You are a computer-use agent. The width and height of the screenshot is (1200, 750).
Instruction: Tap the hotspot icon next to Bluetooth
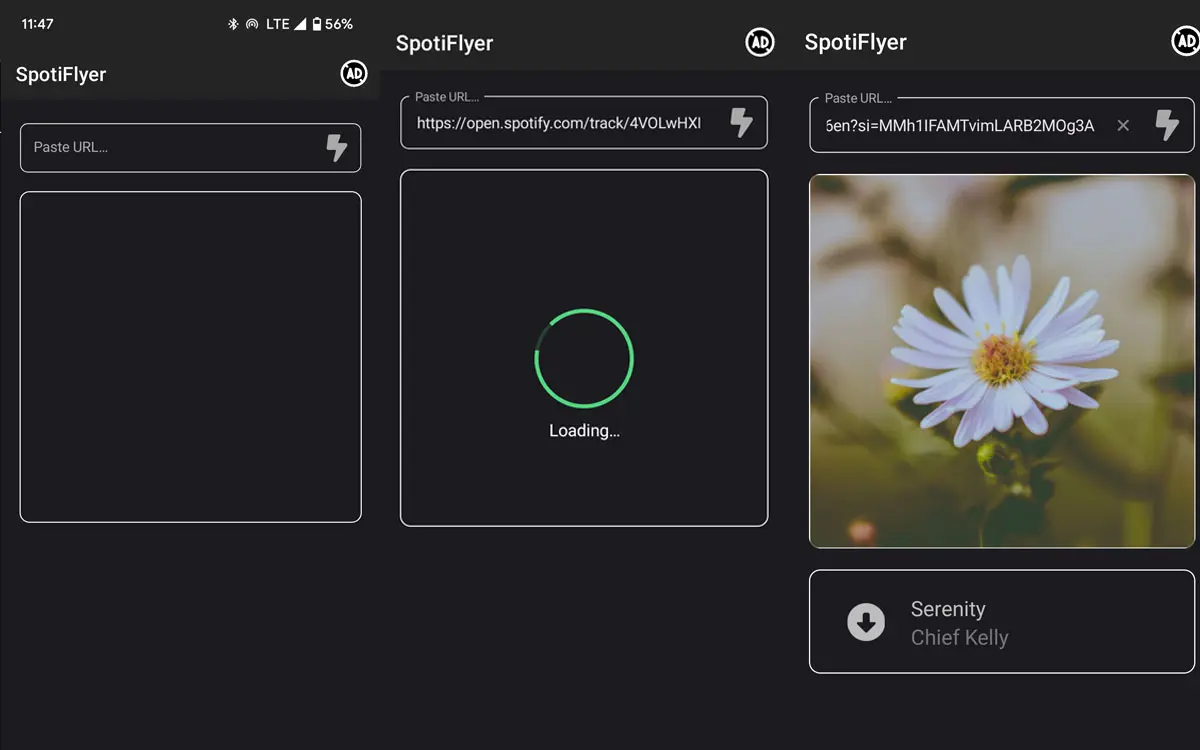tap(252, 24)
